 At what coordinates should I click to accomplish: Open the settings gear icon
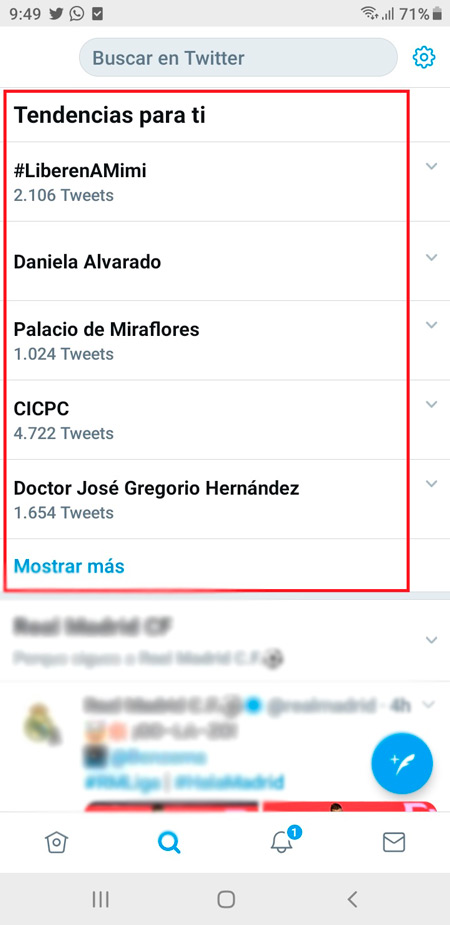(x=423, y=58)
